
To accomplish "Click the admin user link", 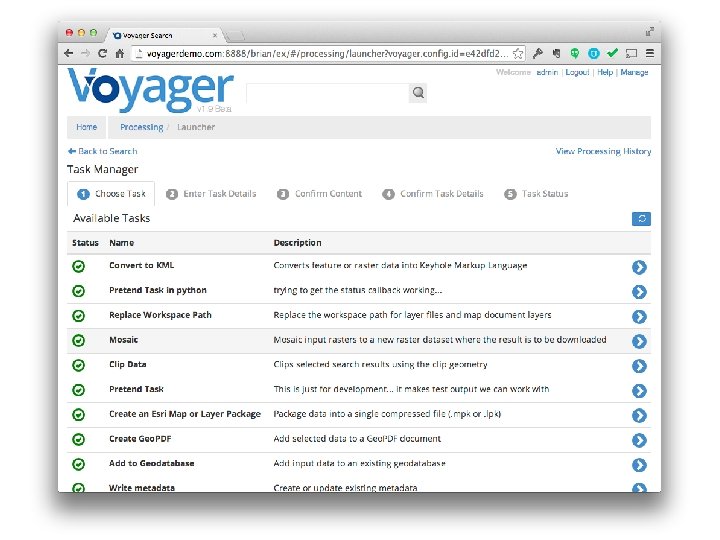I will [547, 72].
